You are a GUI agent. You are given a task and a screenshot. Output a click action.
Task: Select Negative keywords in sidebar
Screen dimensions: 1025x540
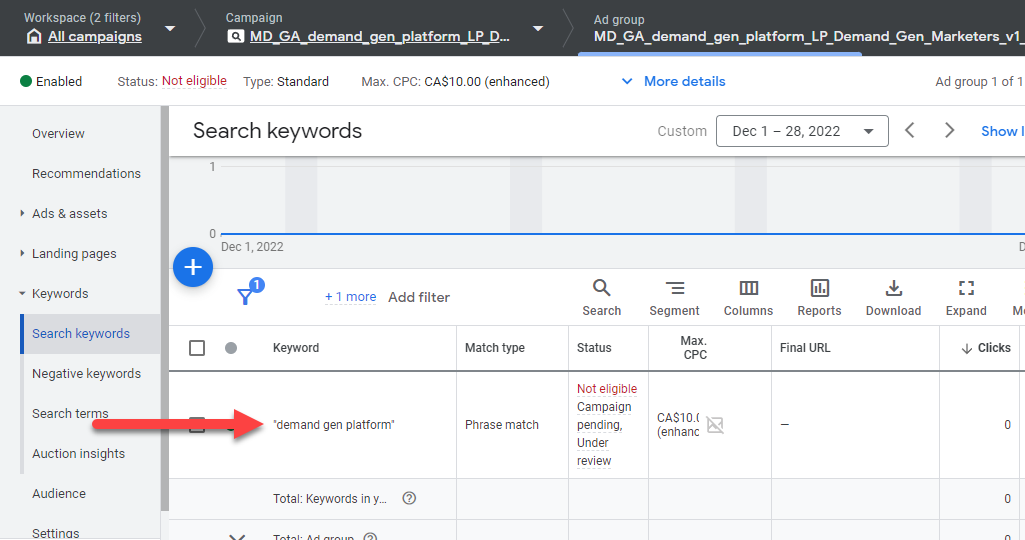pyautogui.click(x=86, y=373)
